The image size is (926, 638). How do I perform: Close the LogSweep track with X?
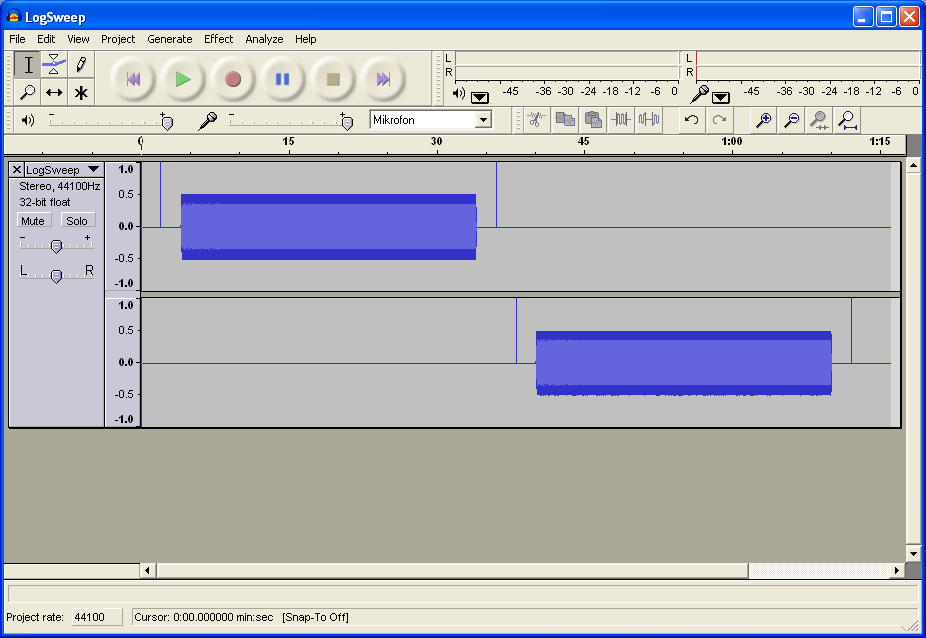pos(17,170)
